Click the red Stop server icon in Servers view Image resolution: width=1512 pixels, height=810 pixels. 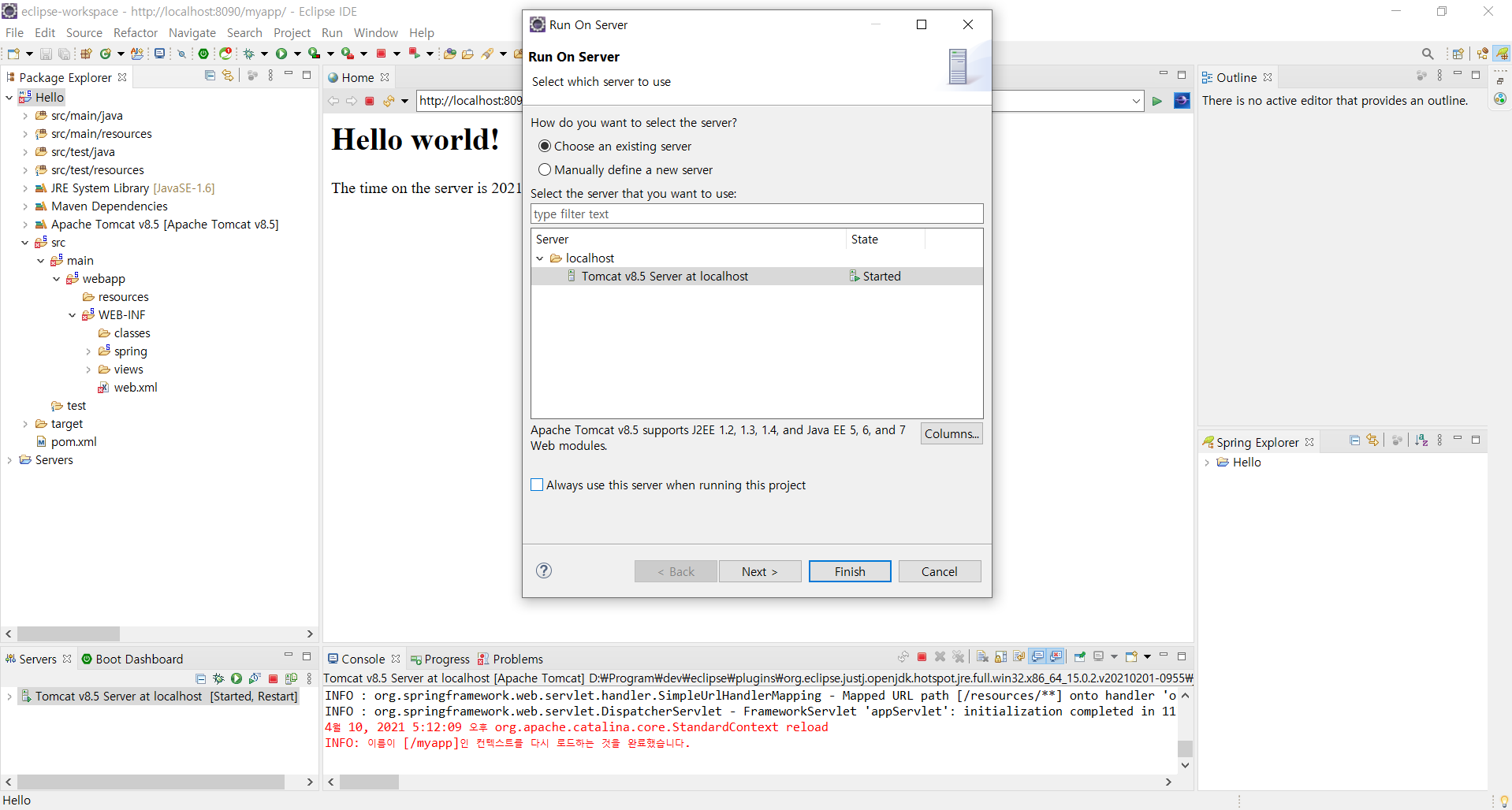tap(273, 678)
